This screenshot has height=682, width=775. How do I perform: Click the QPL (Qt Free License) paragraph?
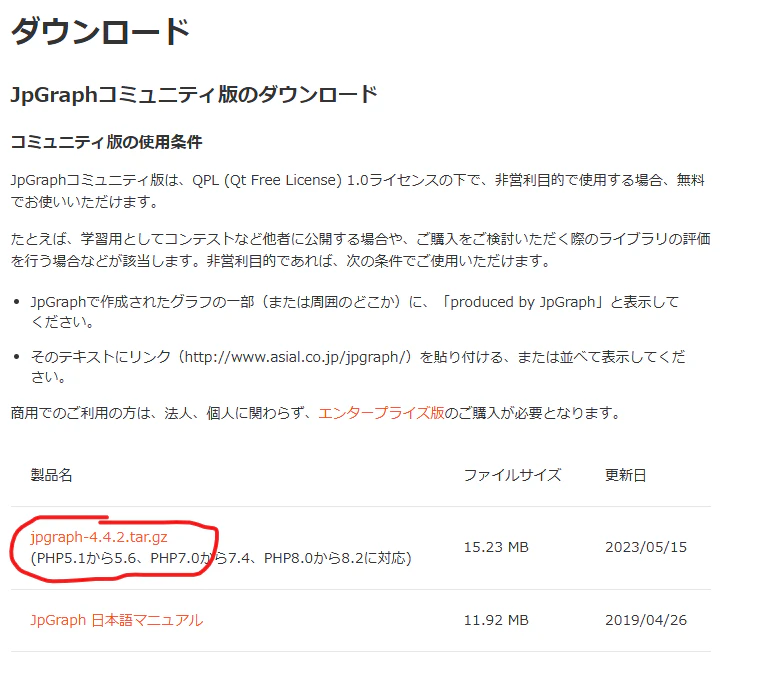(357, 191)
